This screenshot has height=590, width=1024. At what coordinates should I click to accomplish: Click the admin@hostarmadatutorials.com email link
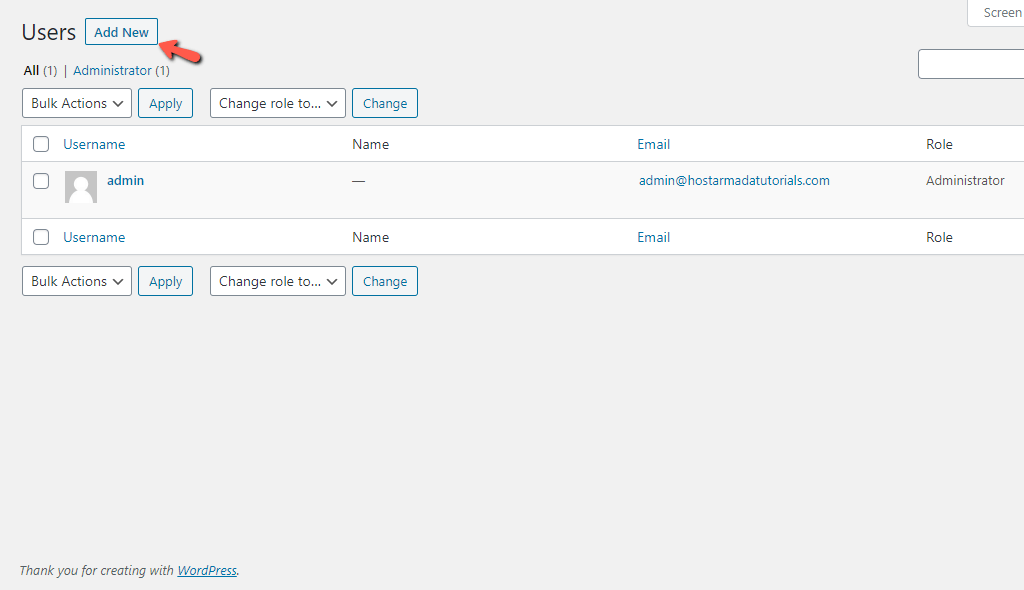point(734,180)
